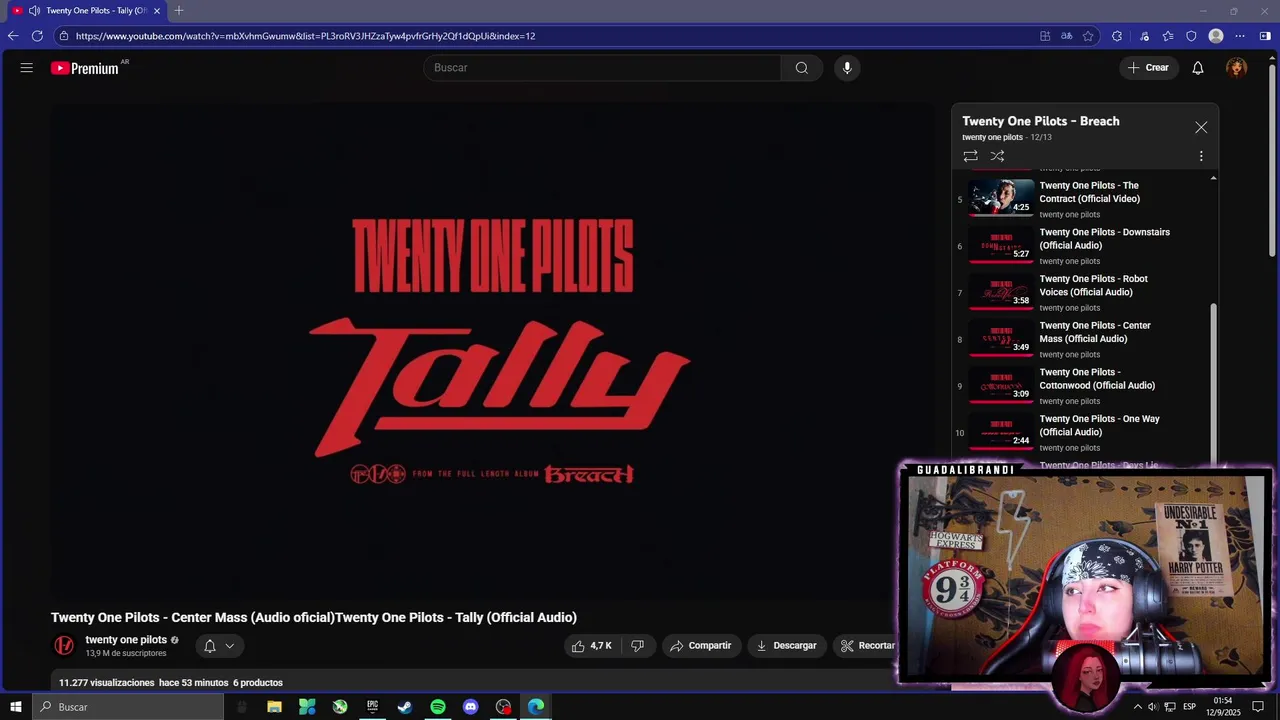This screenshot has width=1280, height=720.
Task: Open ESP language input indicator
Action: coord(1190,707)
